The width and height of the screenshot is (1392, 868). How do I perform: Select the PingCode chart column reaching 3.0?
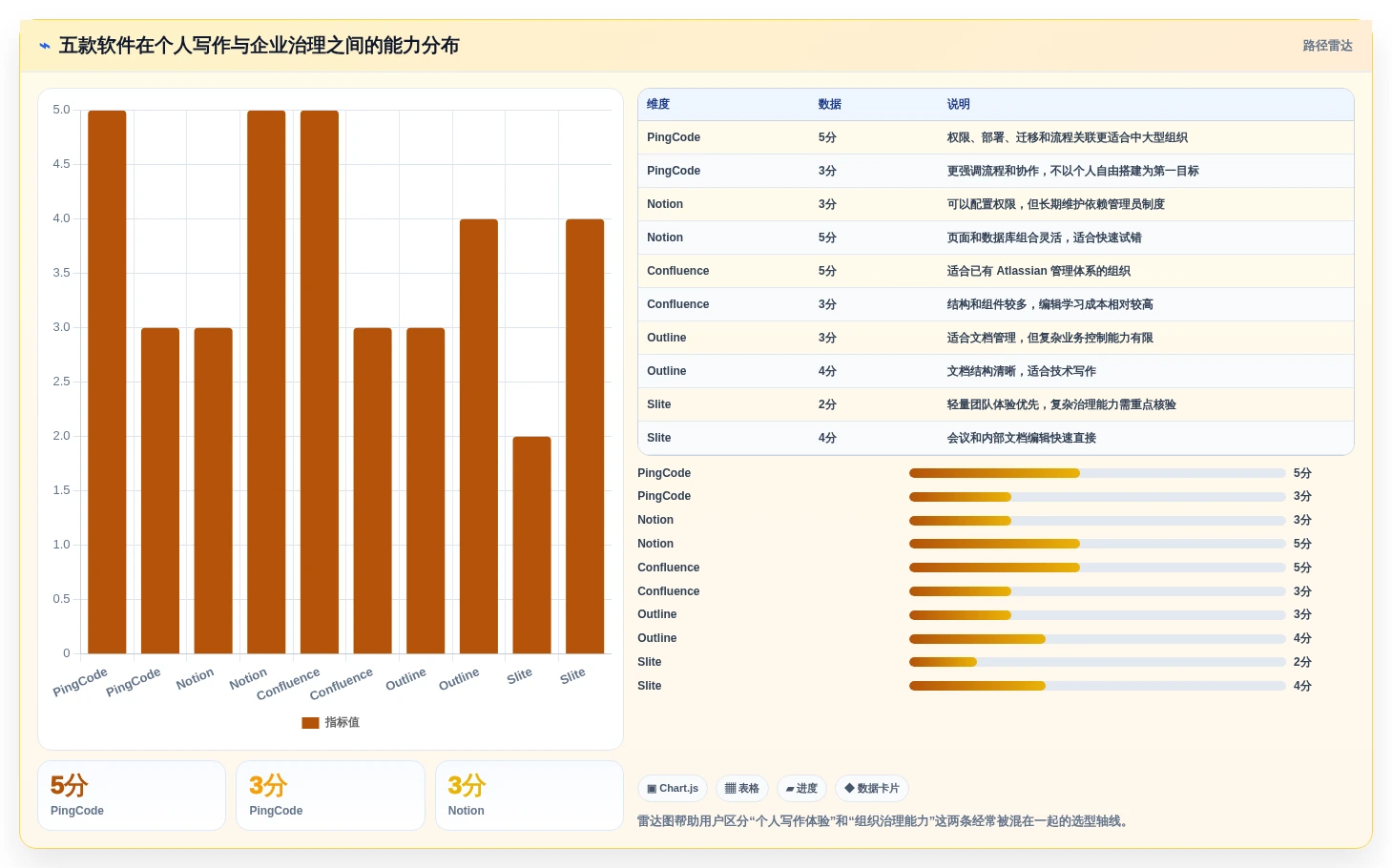pyautogui.click(x=160, y=490)
